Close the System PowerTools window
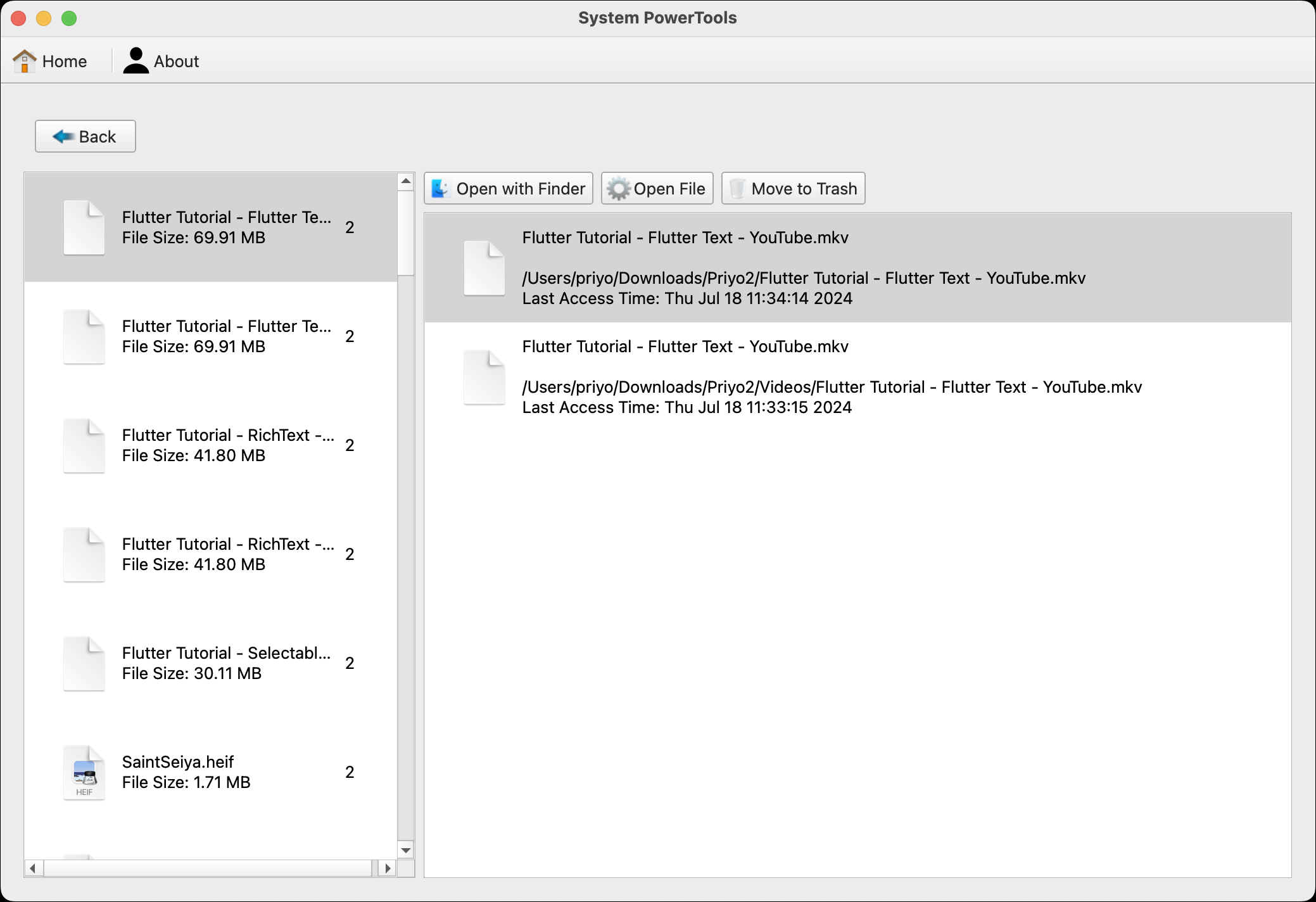Screen dimensions: 1316x902 point(19,18)
